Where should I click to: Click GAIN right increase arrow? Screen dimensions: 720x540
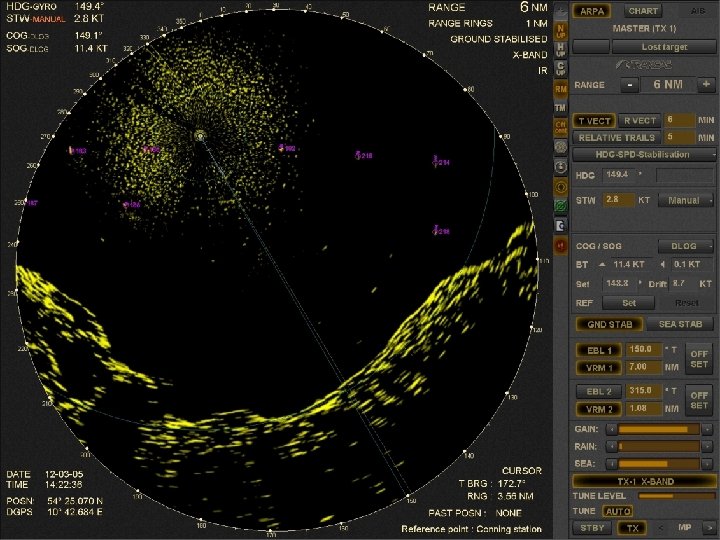click(707, 429)
